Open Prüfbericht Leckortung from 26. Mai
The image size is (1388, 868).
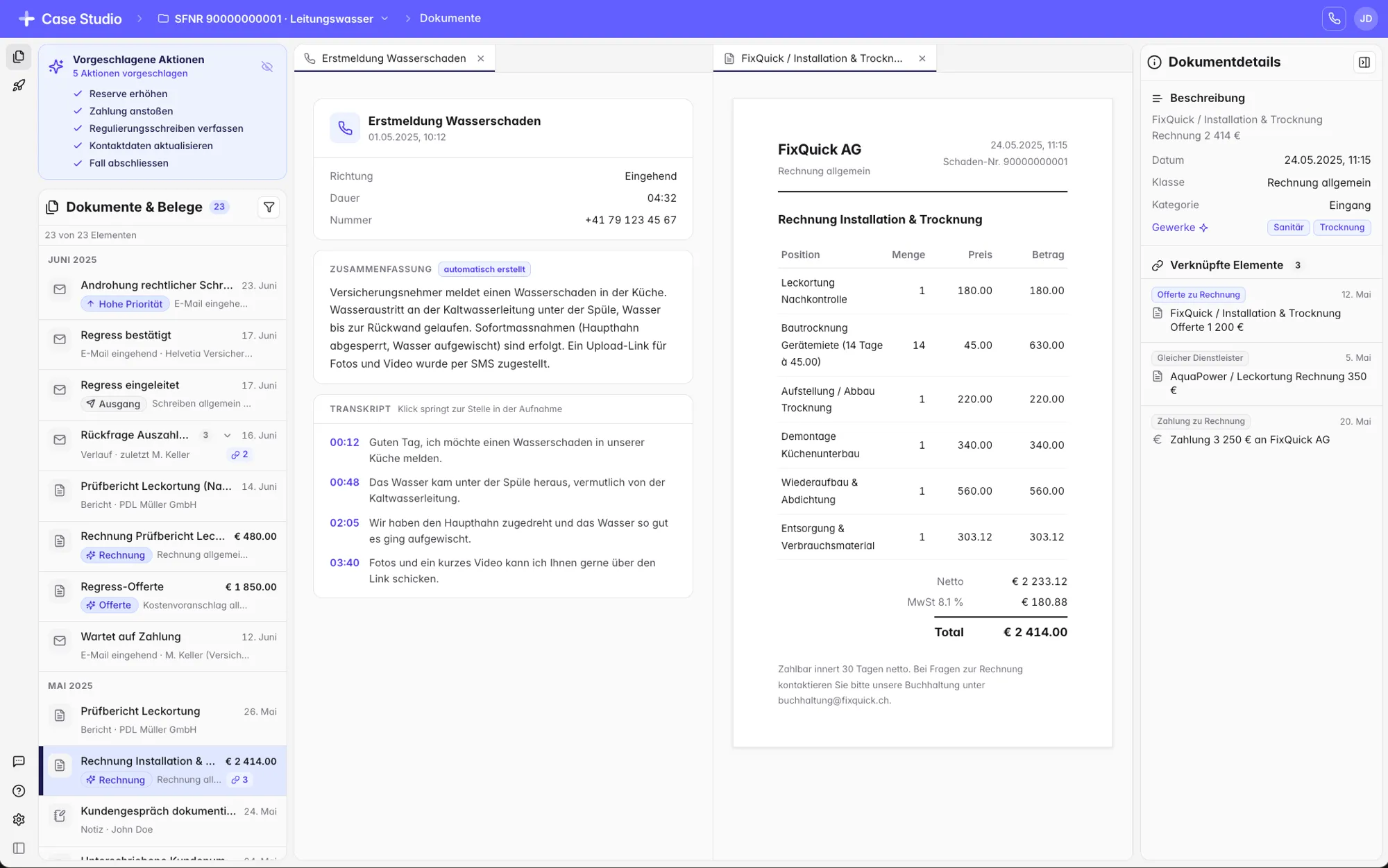[162, 720]
